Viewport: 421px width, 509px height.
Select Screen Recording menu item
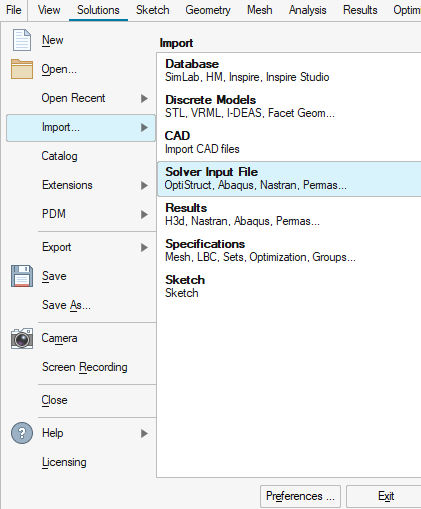pos(85,367)
